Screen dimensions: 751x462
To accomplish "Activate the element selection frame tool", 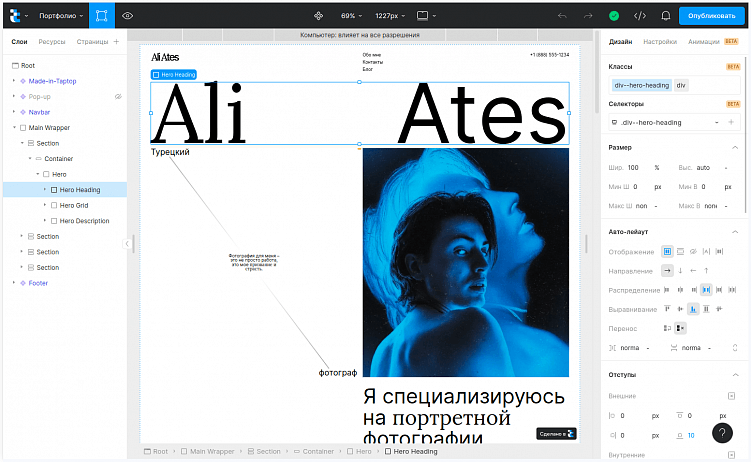I will (102, 16).
